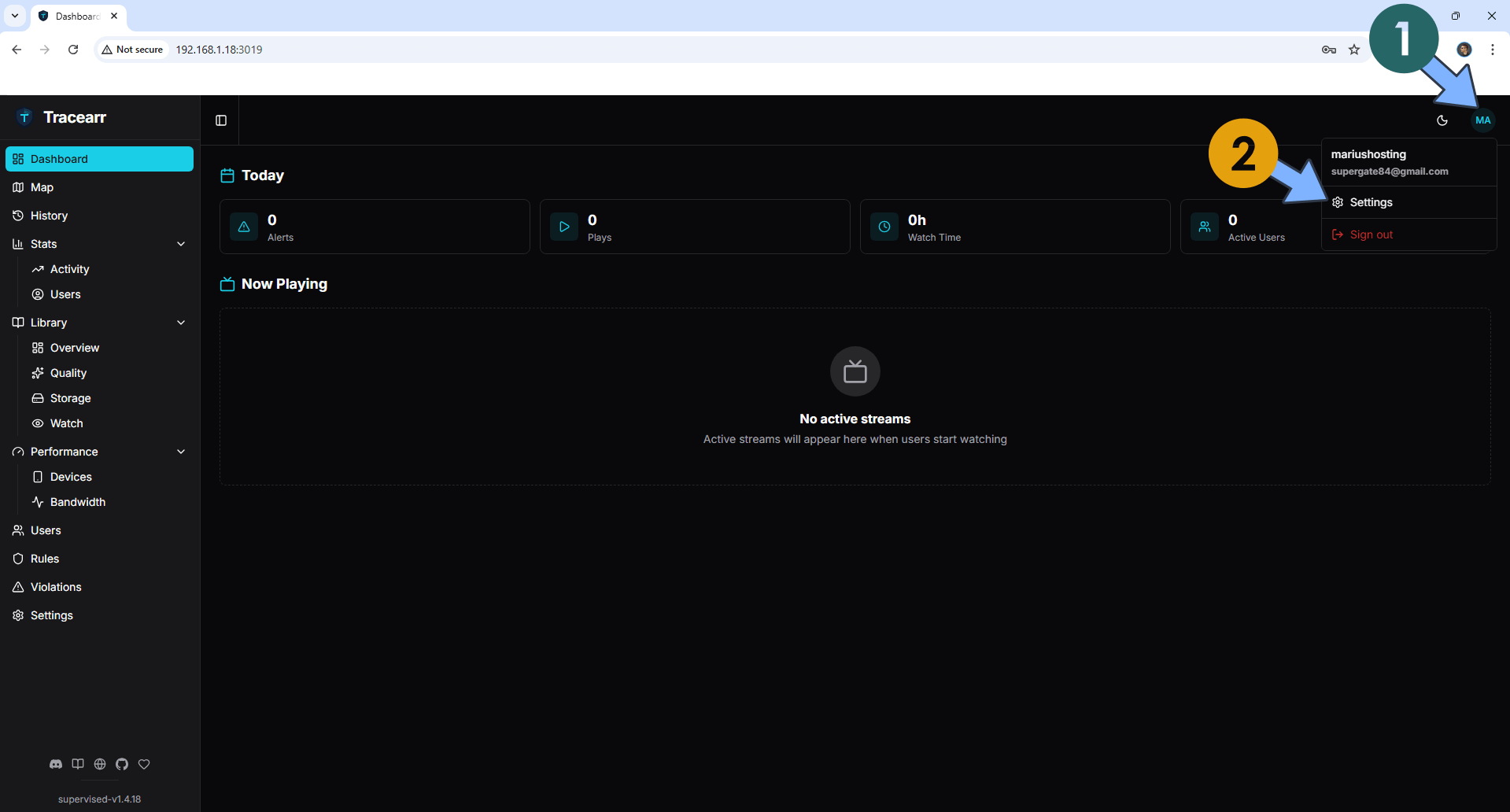Select the Quality library view
The image size is (1510, 812).
68,372
